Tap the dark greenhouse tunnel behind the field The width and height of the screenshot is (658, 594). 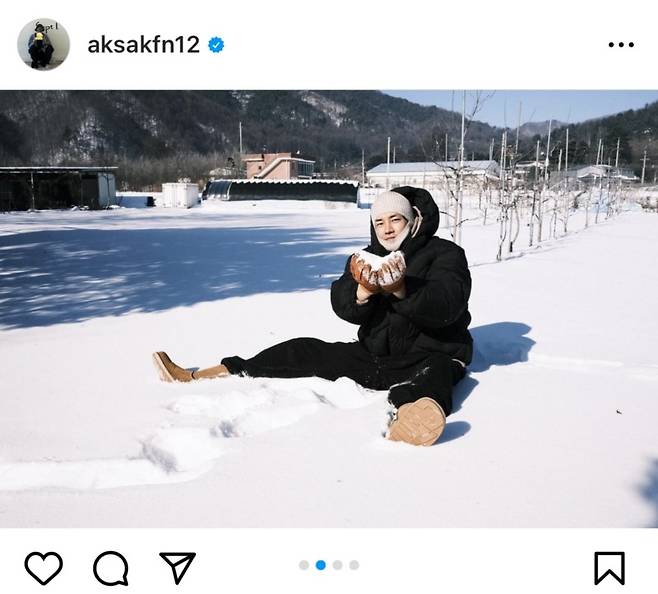281,191
